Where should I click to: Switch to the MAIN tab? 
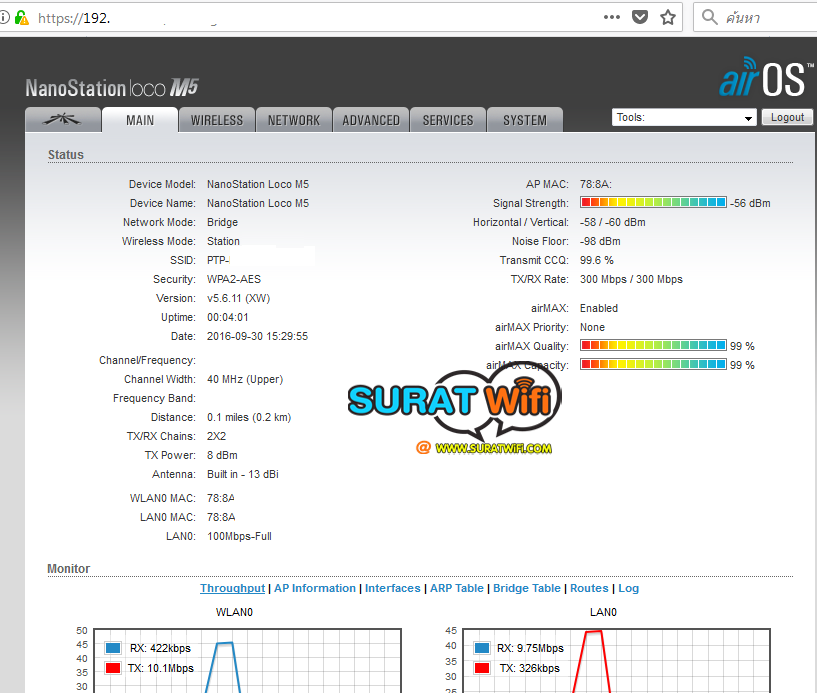140,120
